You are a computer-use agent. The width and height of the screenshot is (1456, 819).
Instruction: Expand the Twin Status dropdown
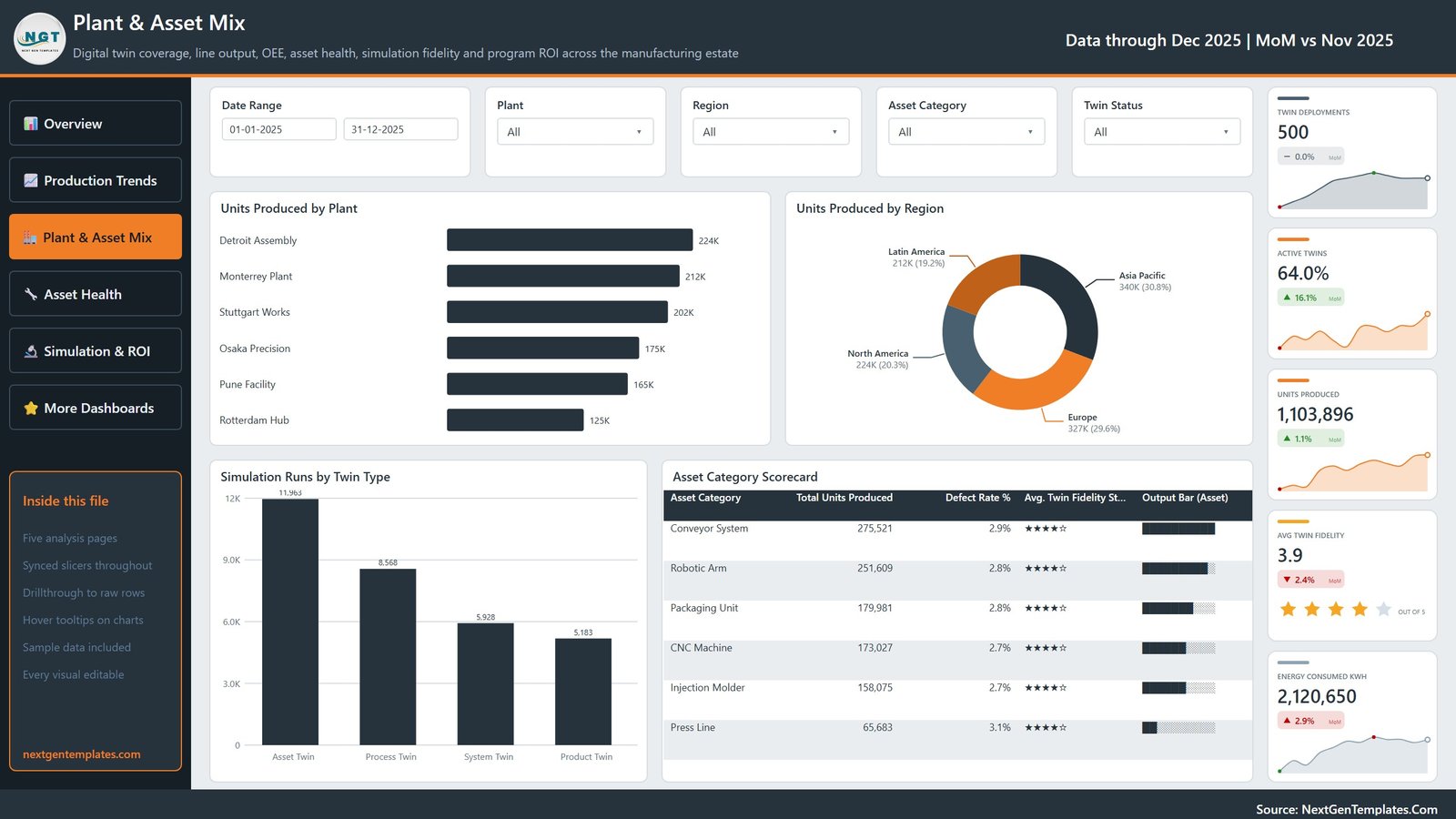click(x=1162, y=132)
